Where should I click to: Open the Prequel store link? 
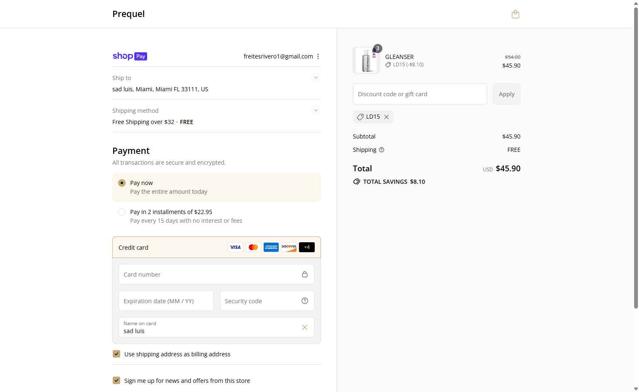pos(128,14)
